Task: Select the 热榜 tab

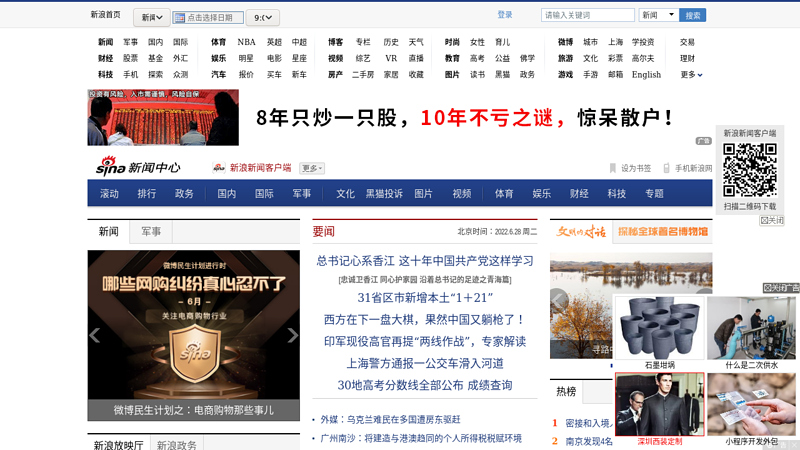Action: coord(566,391)
